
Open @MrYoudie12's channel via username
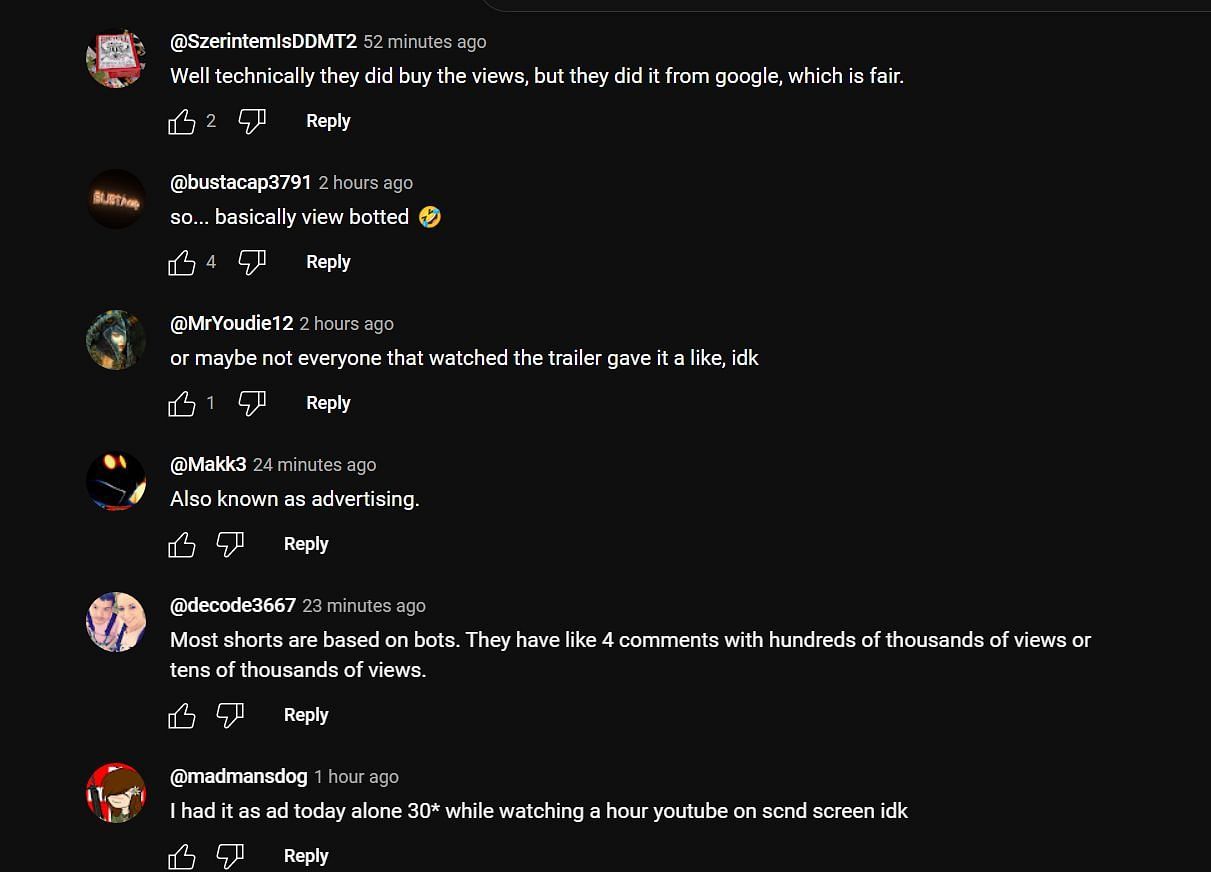pyautogui.click(x=231, y=323)
